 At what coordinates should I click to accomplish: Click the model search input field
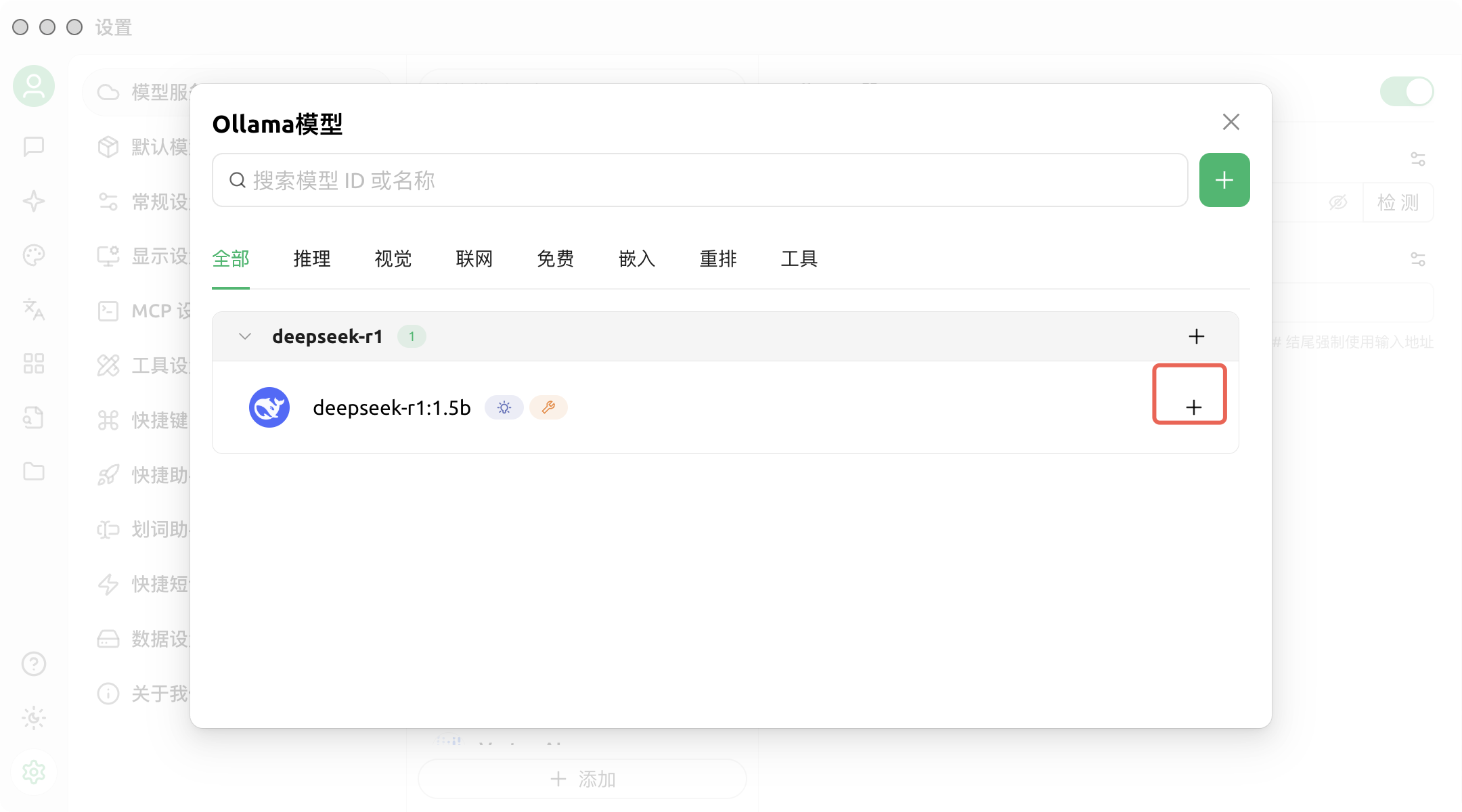pyautogui.click(x=700, y=180)
